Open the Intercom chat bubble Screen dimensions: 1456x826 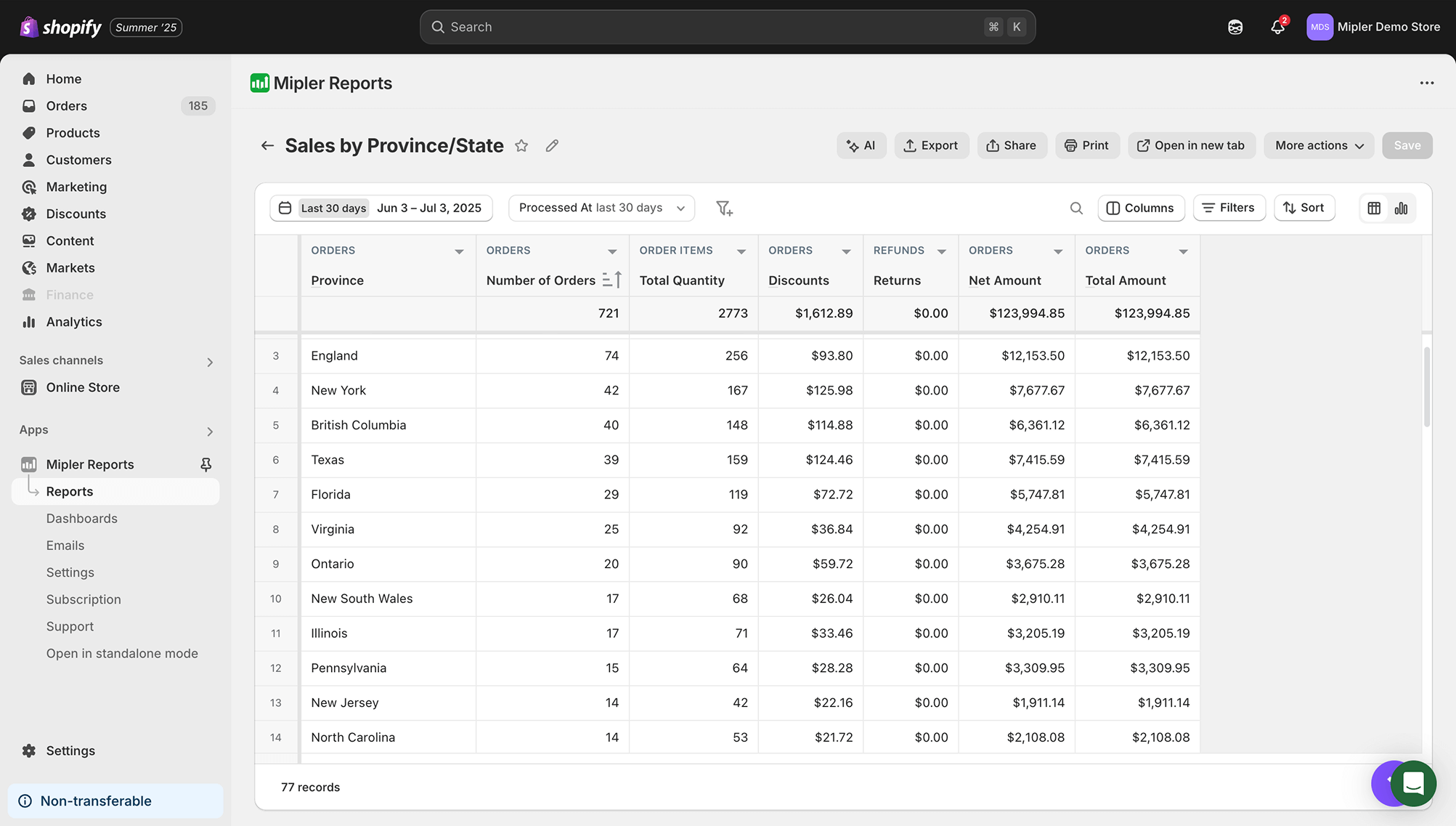coord(1413,784)
